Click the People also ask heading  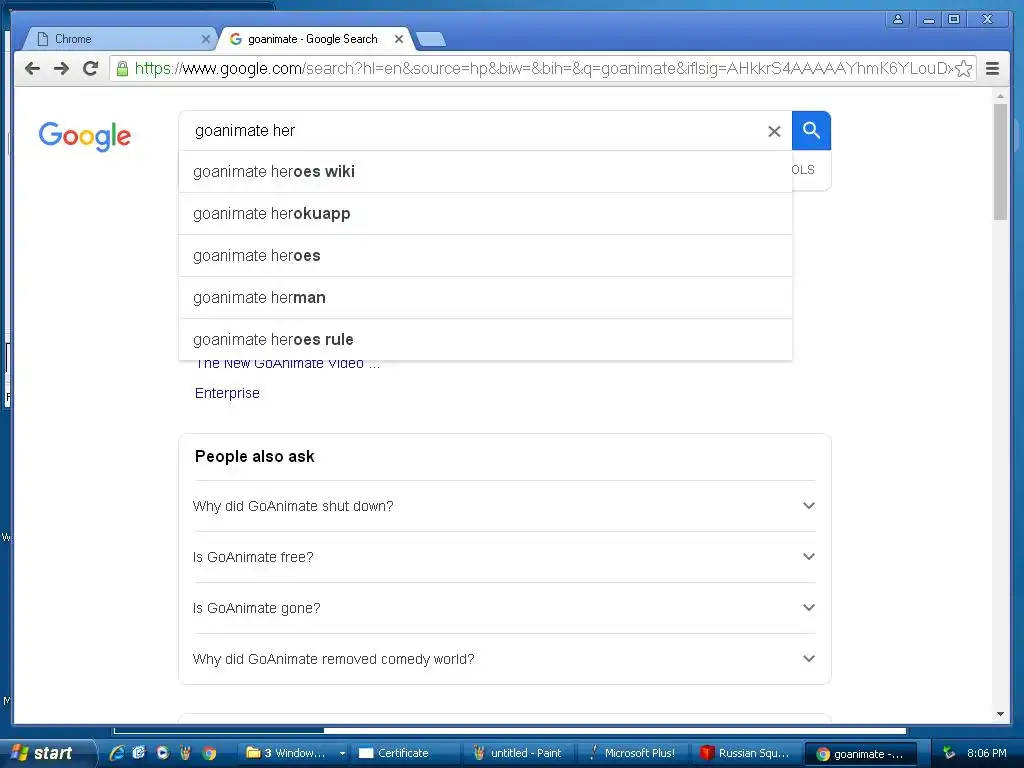[255, 456]
